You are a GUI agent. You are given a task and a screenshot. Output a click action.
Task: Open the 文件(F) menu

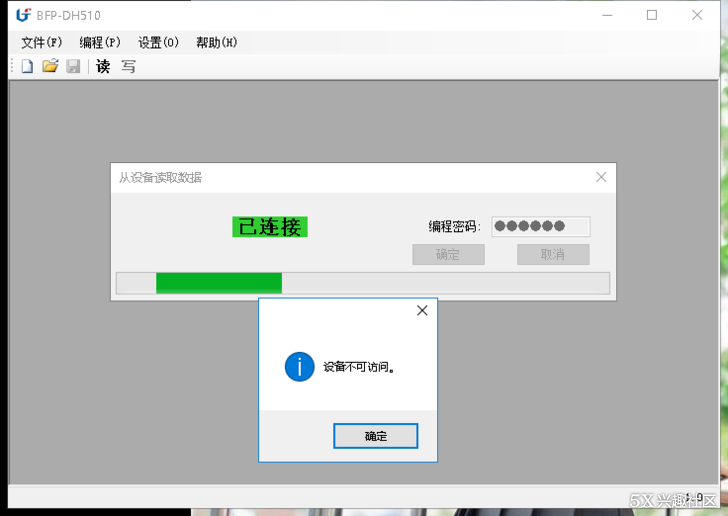pyautogui.click(x=42, y=43)
